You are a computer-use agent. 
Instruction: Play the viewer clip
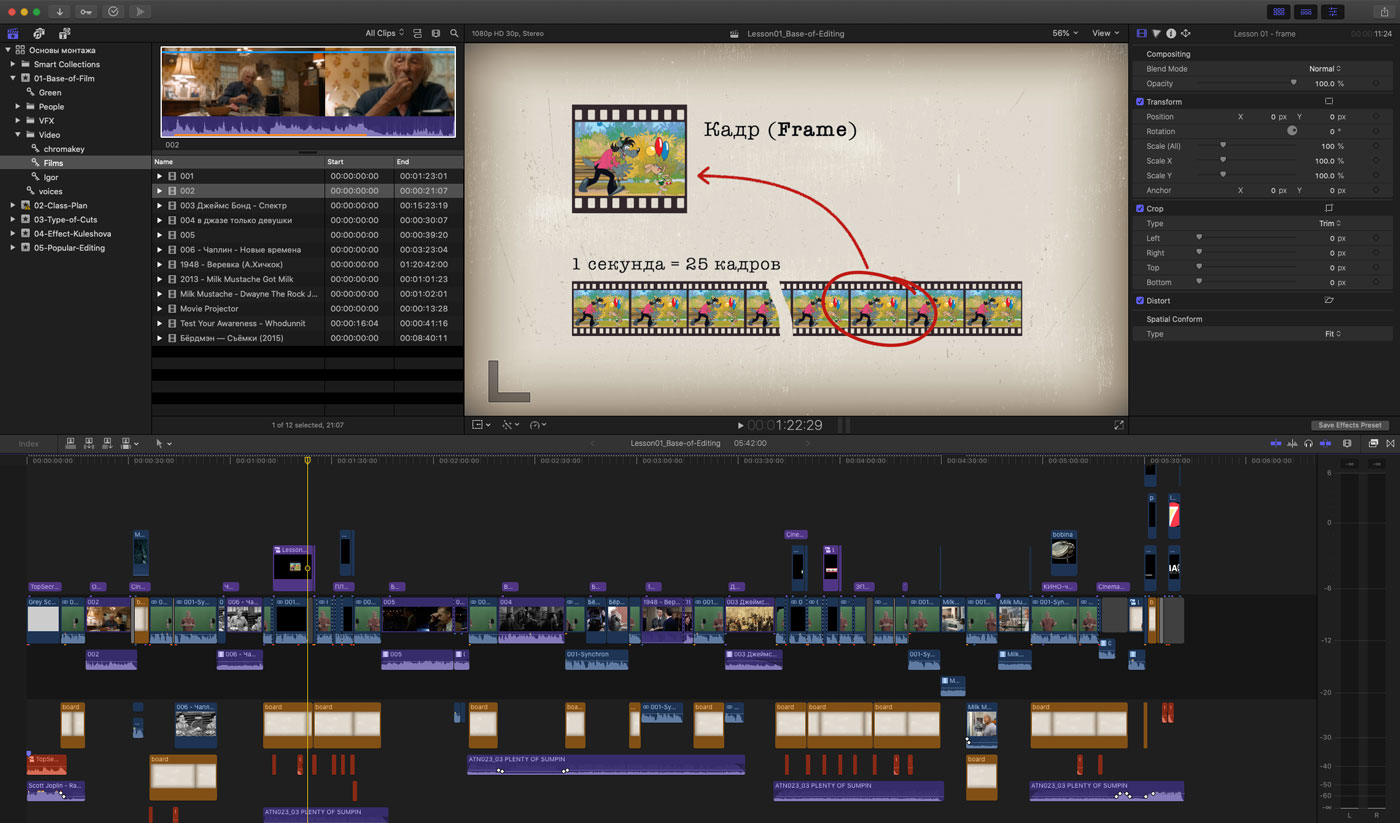click(740, 426)
